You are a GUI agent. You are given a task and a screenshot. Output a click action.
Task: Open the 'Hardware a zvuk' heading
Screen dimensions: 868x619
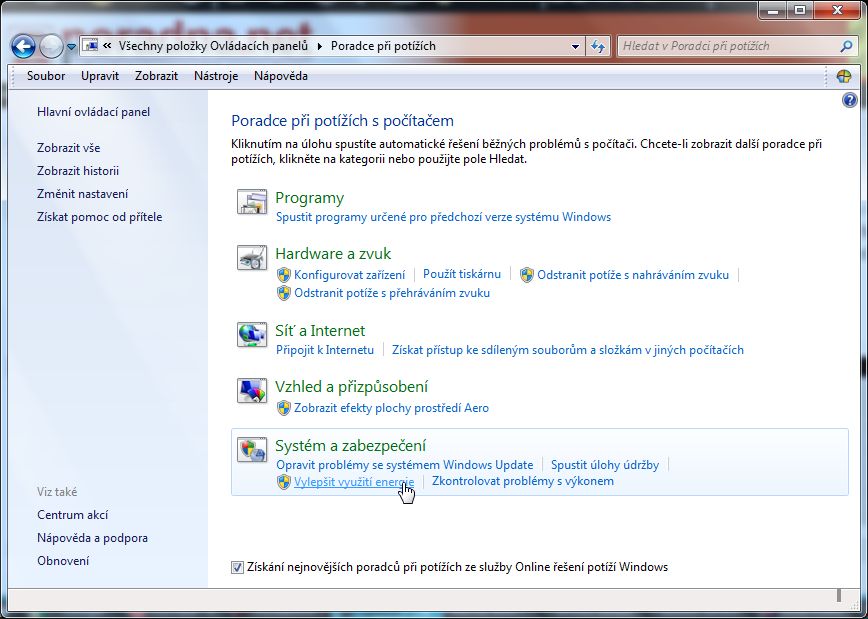333,254
